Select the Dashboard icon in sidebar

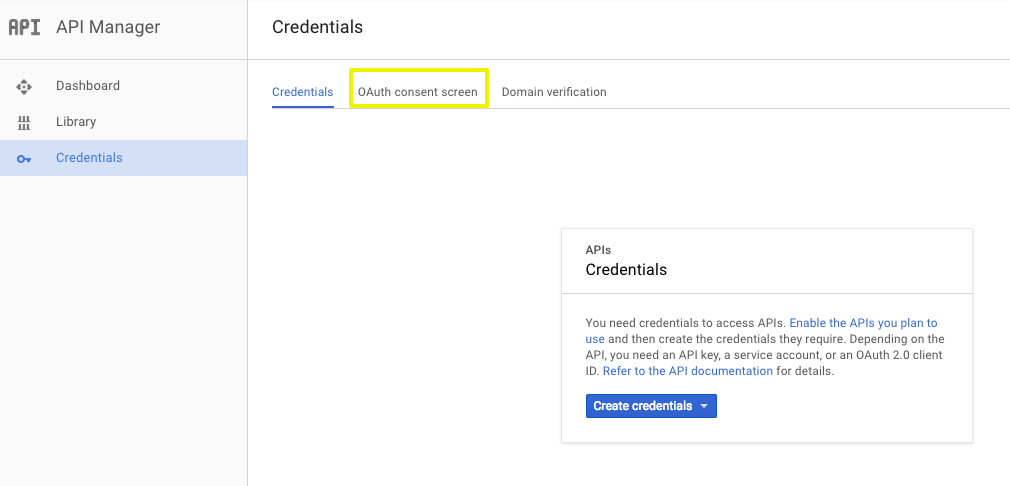[24, 86]
